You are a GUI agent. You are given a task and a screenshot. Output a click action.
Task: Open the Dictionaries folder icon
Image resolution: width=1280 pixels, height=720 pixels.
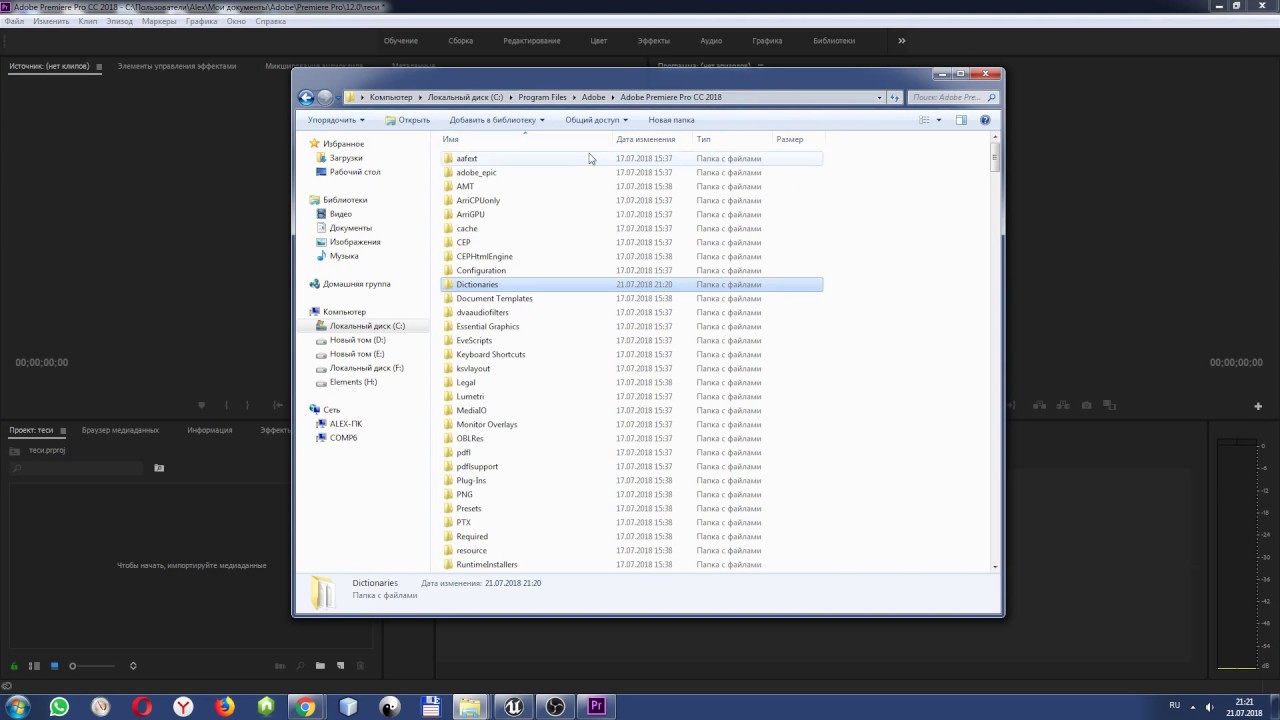(x=448, y=285)
